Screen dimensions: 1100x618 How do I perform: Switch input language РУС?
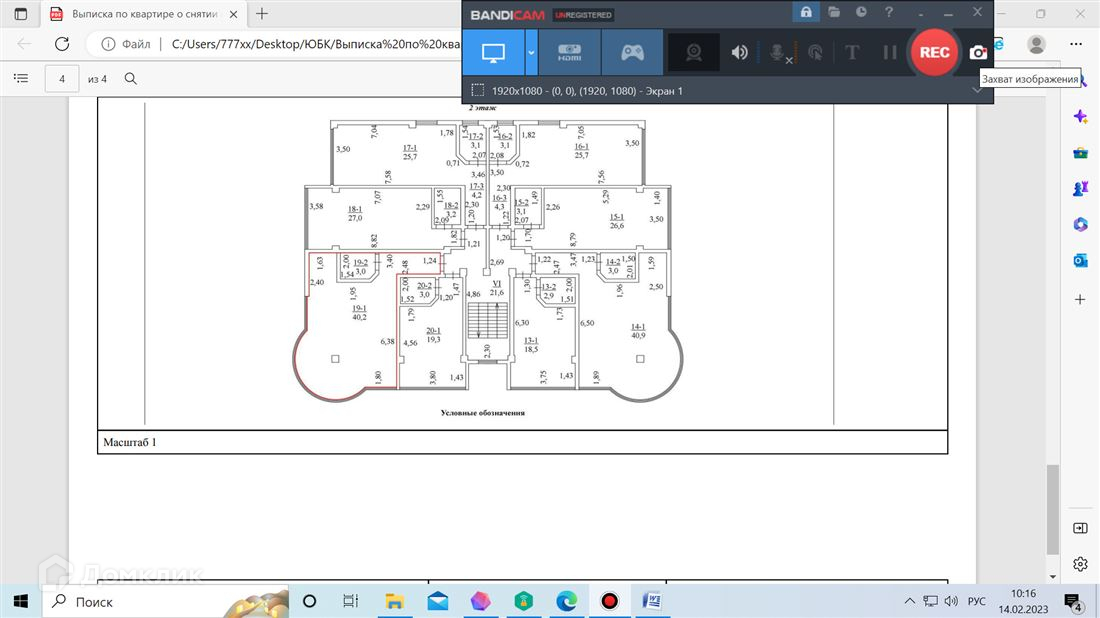(977, 601)
